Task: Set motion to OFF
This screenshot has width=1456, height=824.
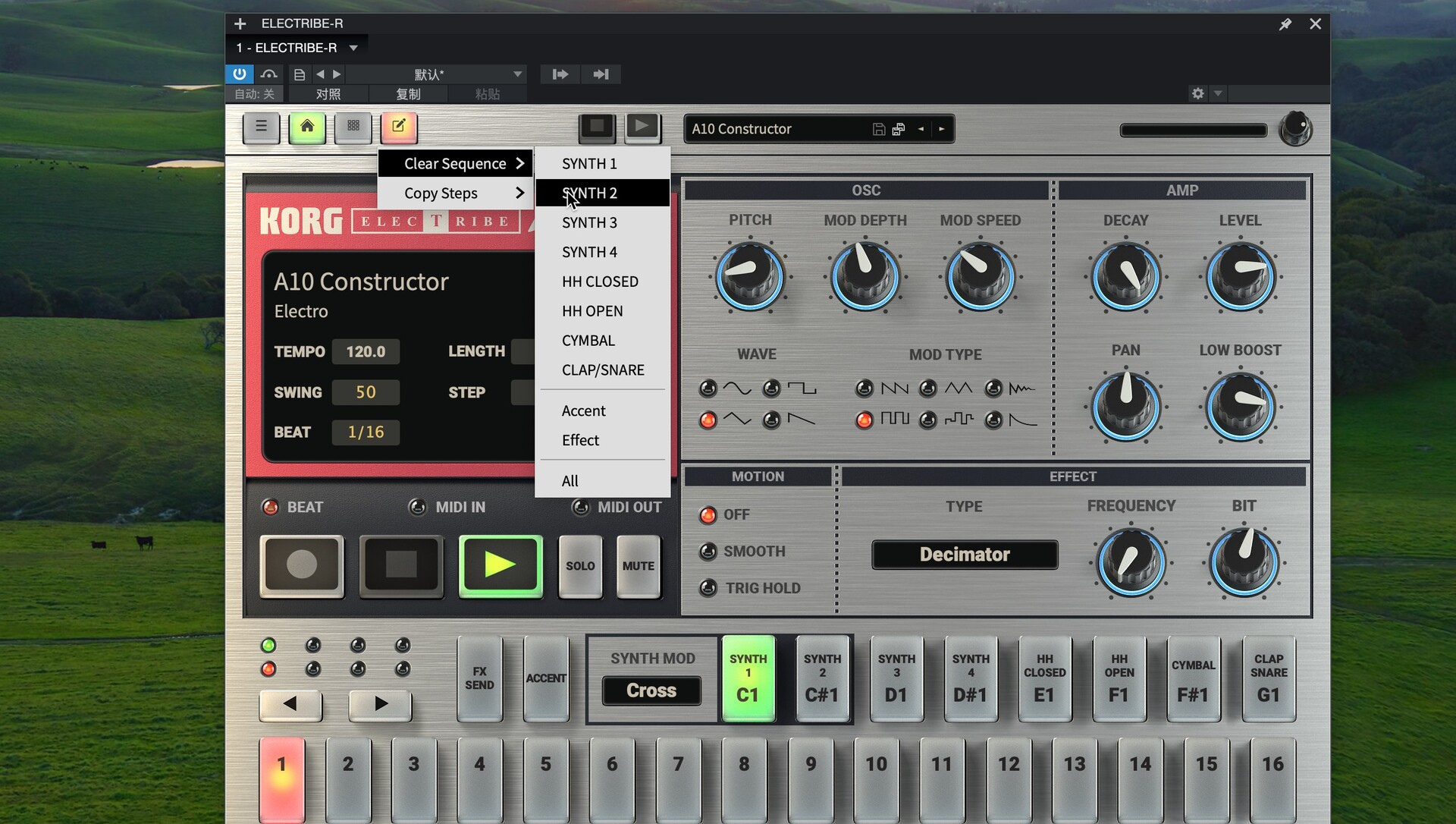Action: pos(708,515)
